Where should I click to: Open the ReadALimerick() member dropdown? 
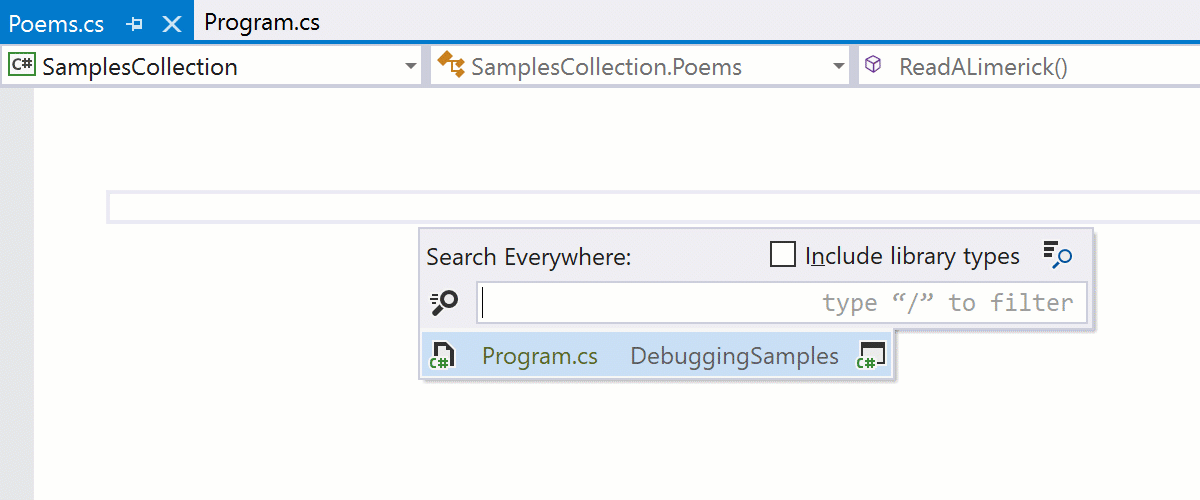click(x=1030, y=67)
